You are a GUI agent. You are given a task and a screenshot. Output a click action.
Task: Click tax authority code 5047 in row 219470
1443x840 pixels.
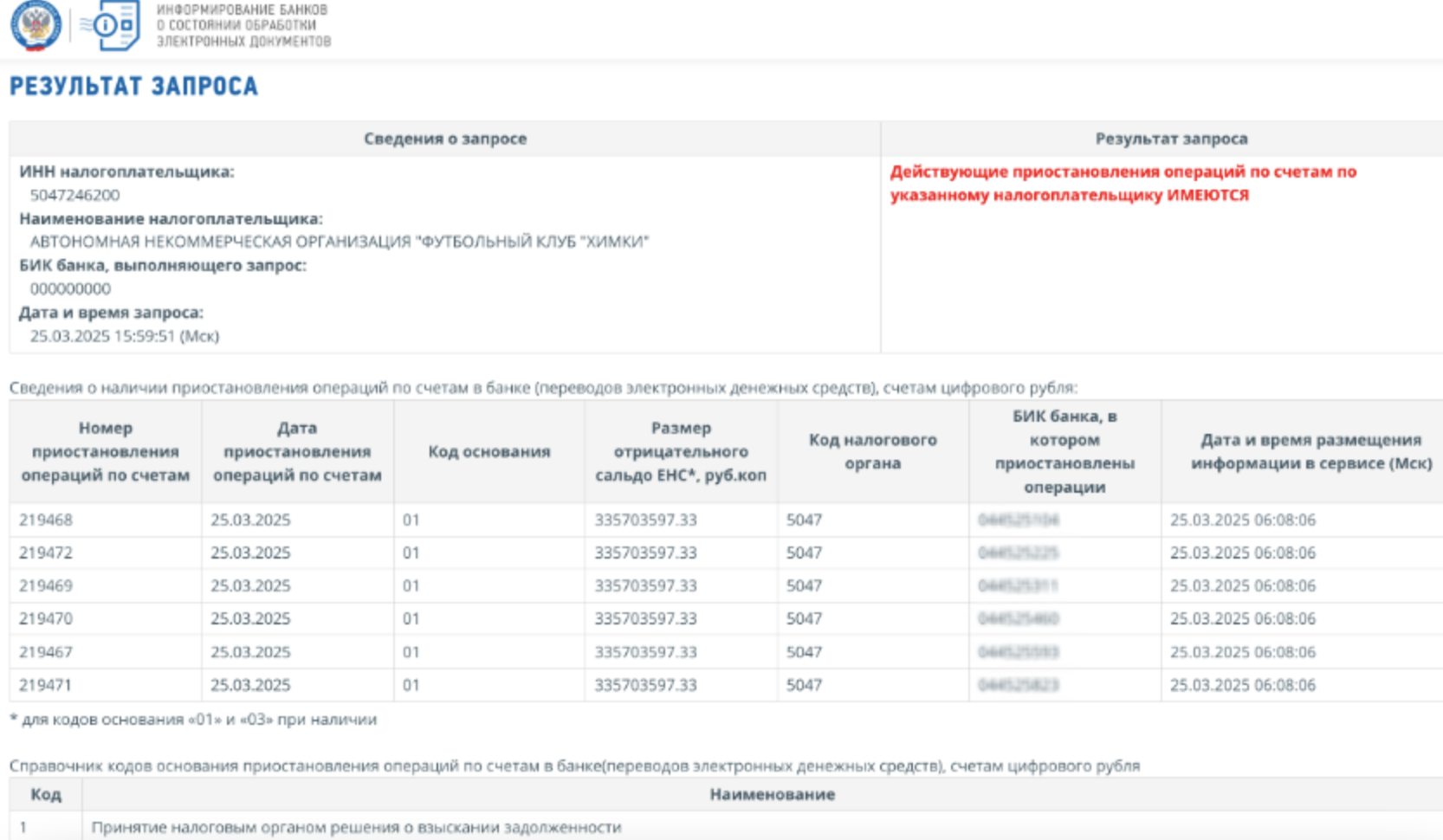(804, 618)
